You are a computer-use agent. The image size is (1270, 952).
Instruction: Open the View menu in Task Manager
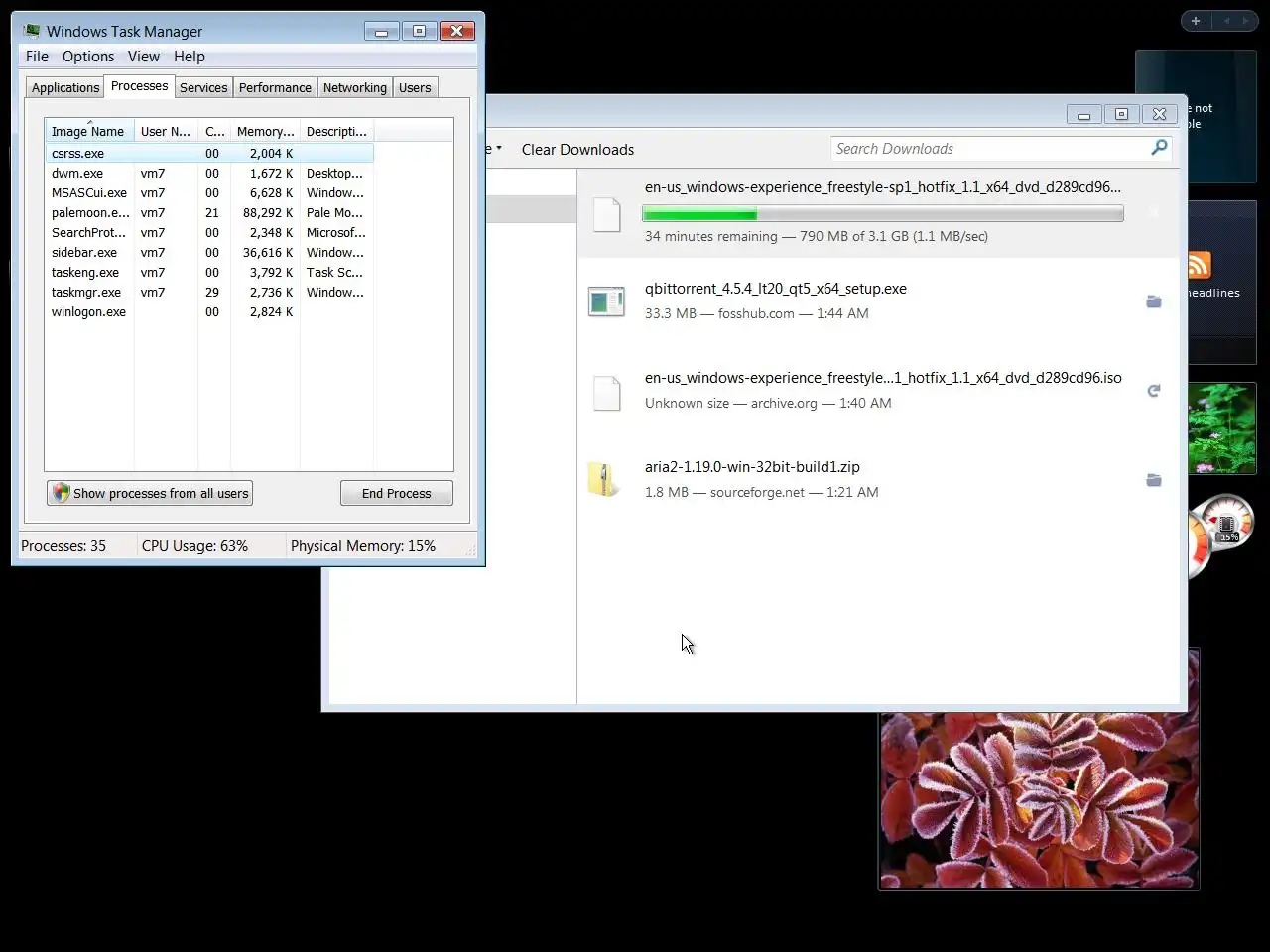[143, 57]
